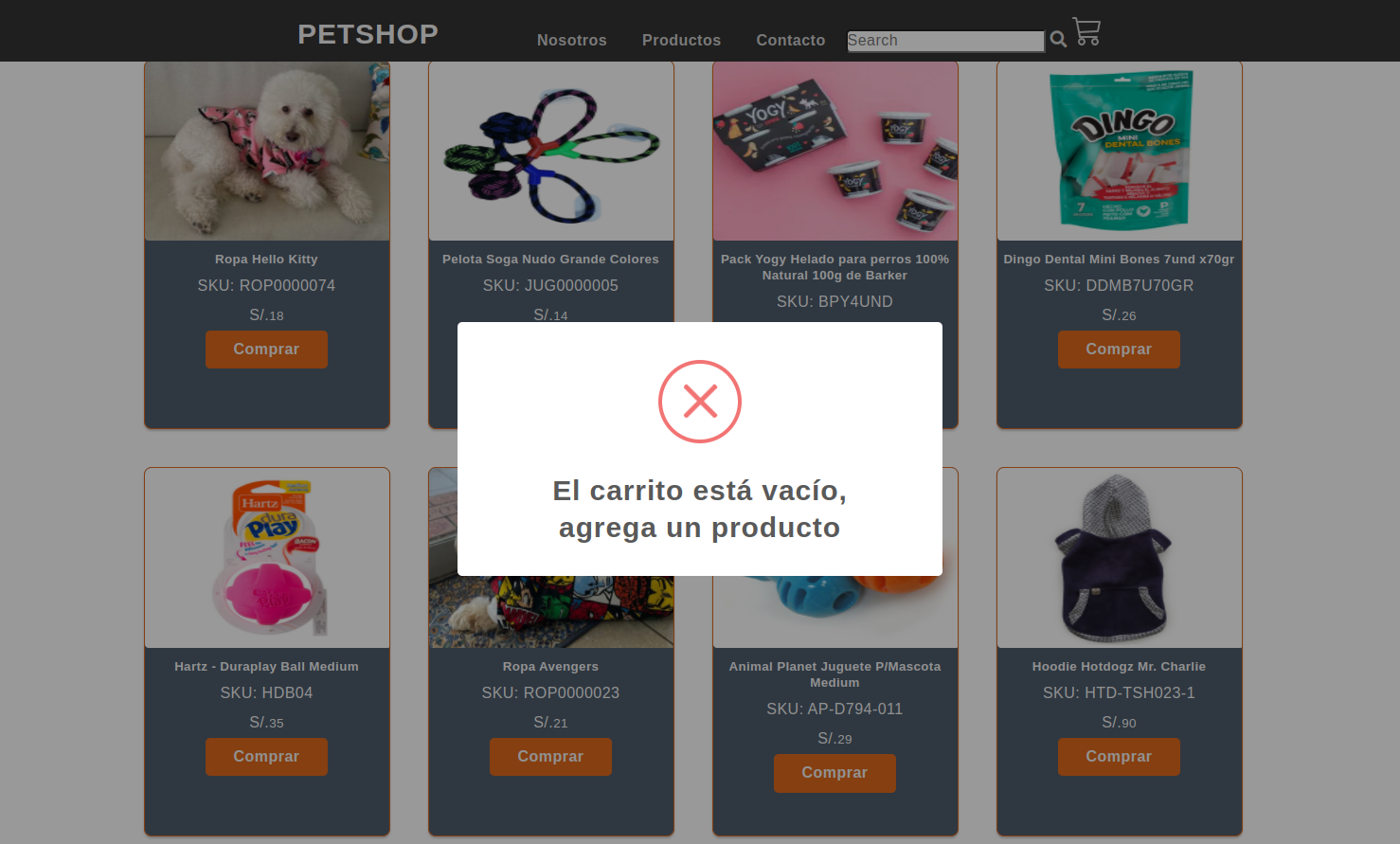The width and height of the screenshot is (1400, 844).
Task: Click the PETSHOP logo
Action: click(x=368, y=34)
